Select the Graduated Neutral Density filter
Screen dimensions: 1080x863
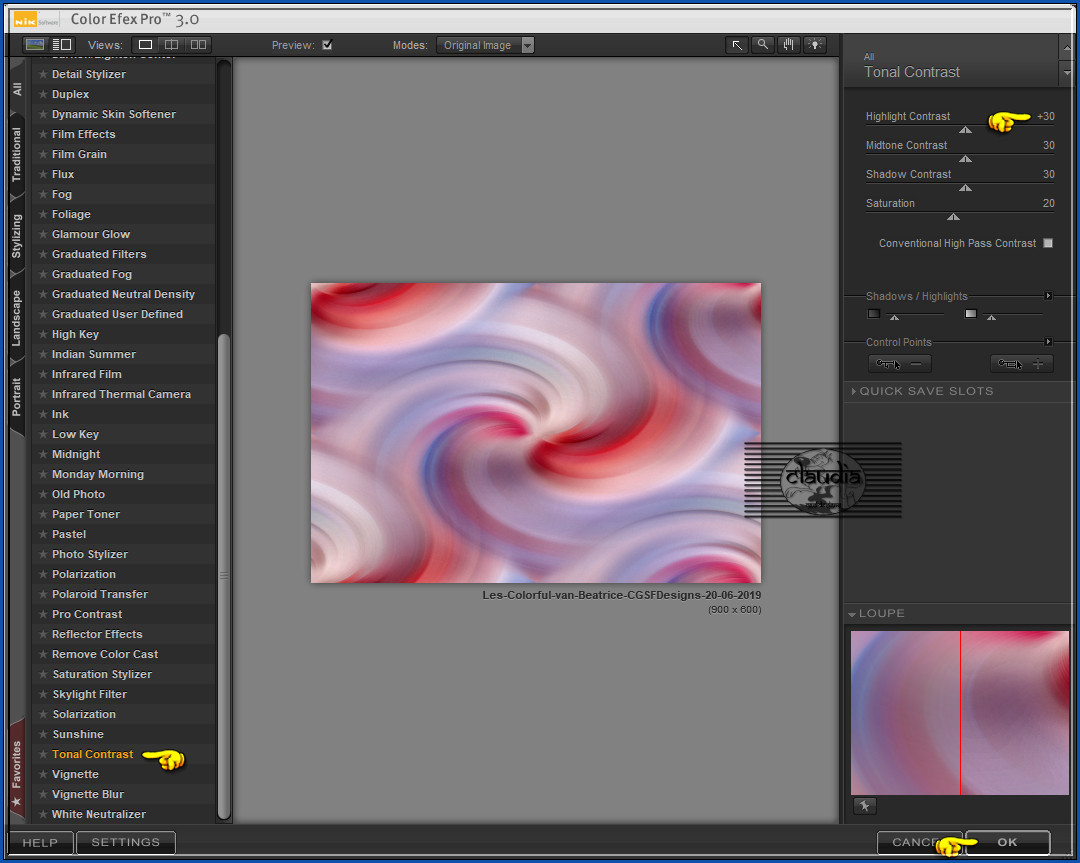point(123,294)
